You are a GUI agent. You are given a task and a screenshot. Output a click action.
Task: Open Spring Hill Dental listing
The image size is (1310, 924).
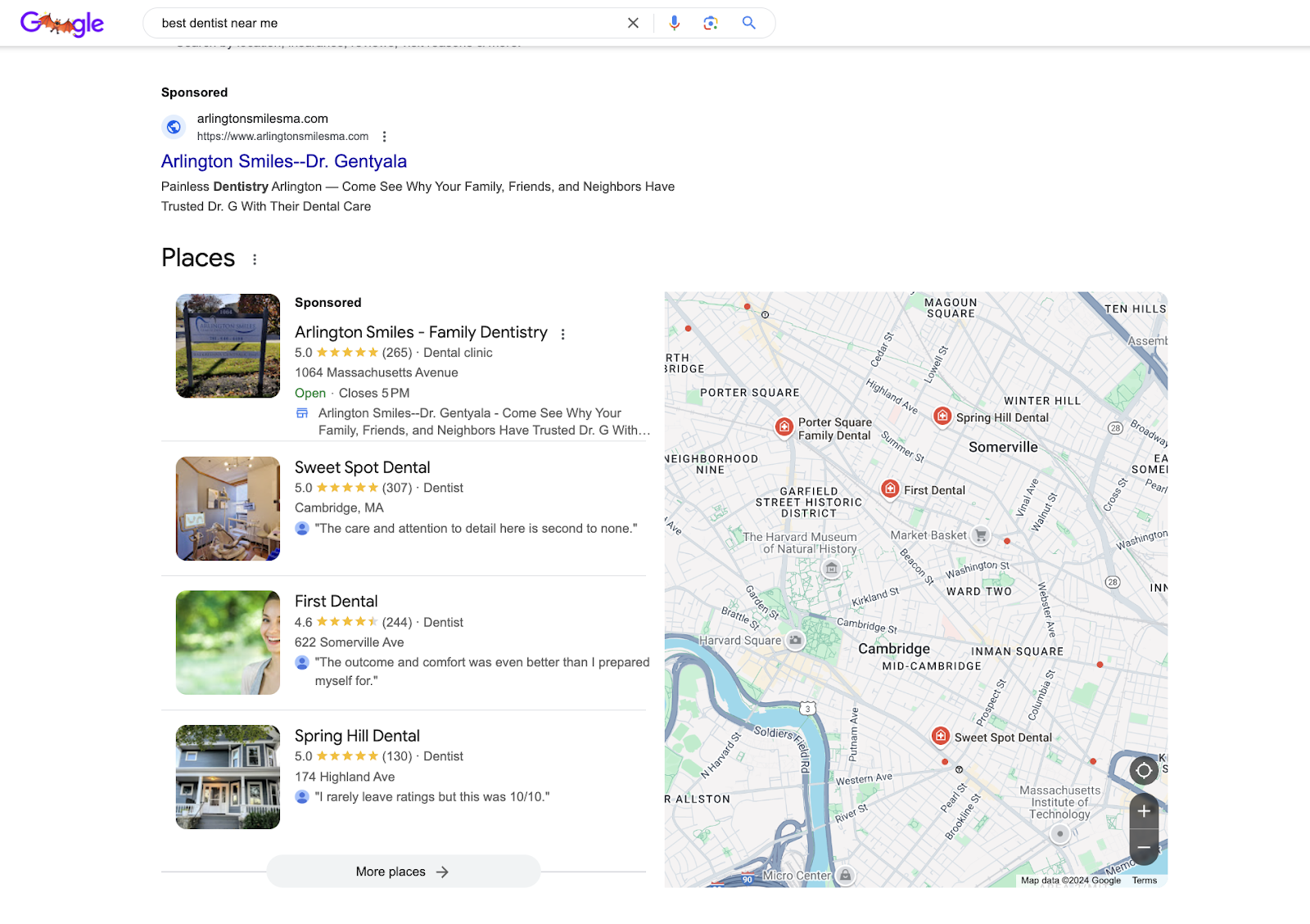coord(357,736)
